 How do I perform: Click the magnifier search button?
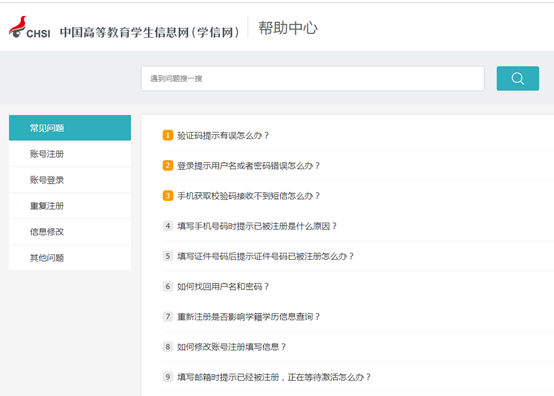tap(518, 78)
